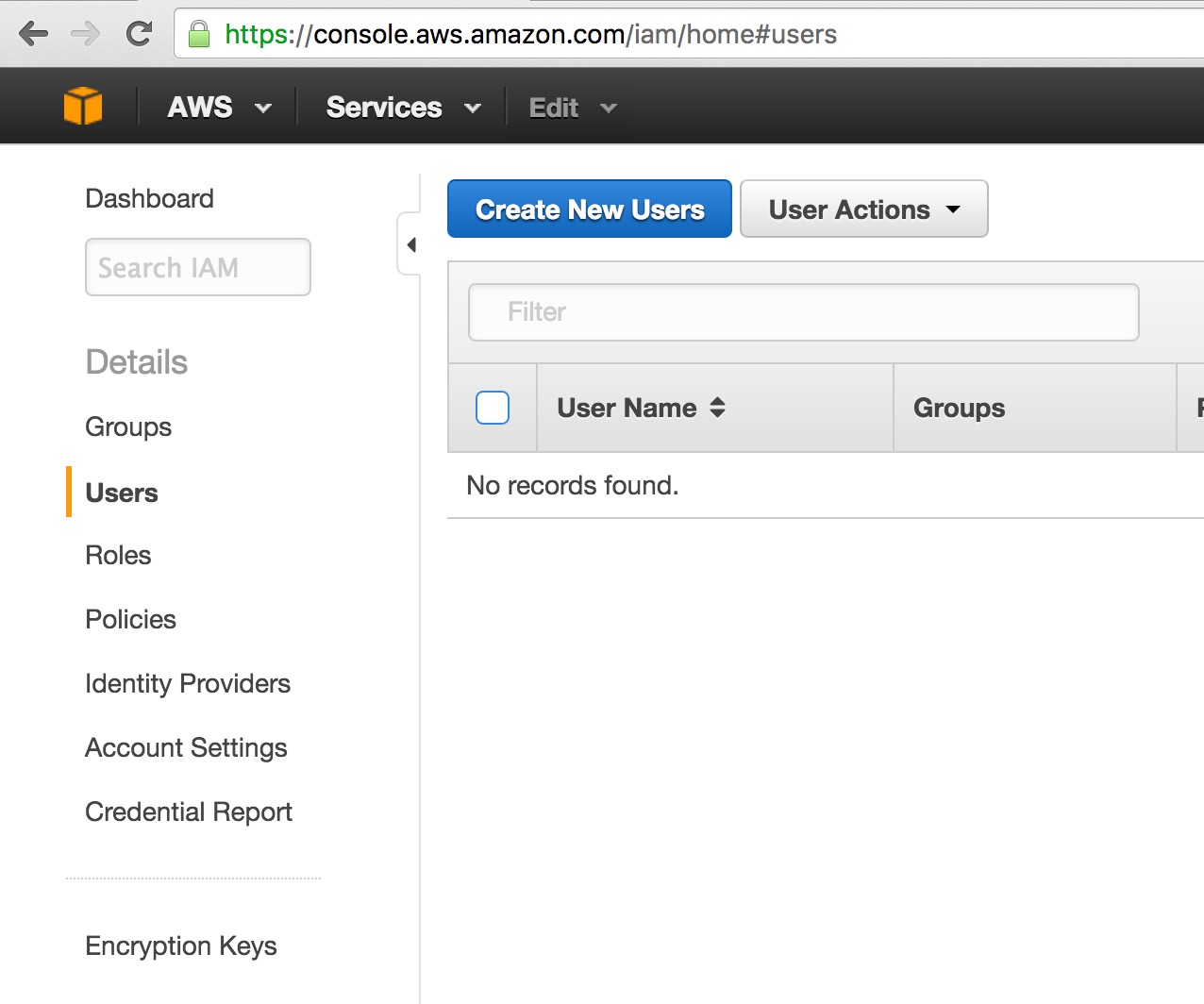This screenshot has height=1004, width=1204.
Task: Go to Groups in the sidebar
Action: 128,427
